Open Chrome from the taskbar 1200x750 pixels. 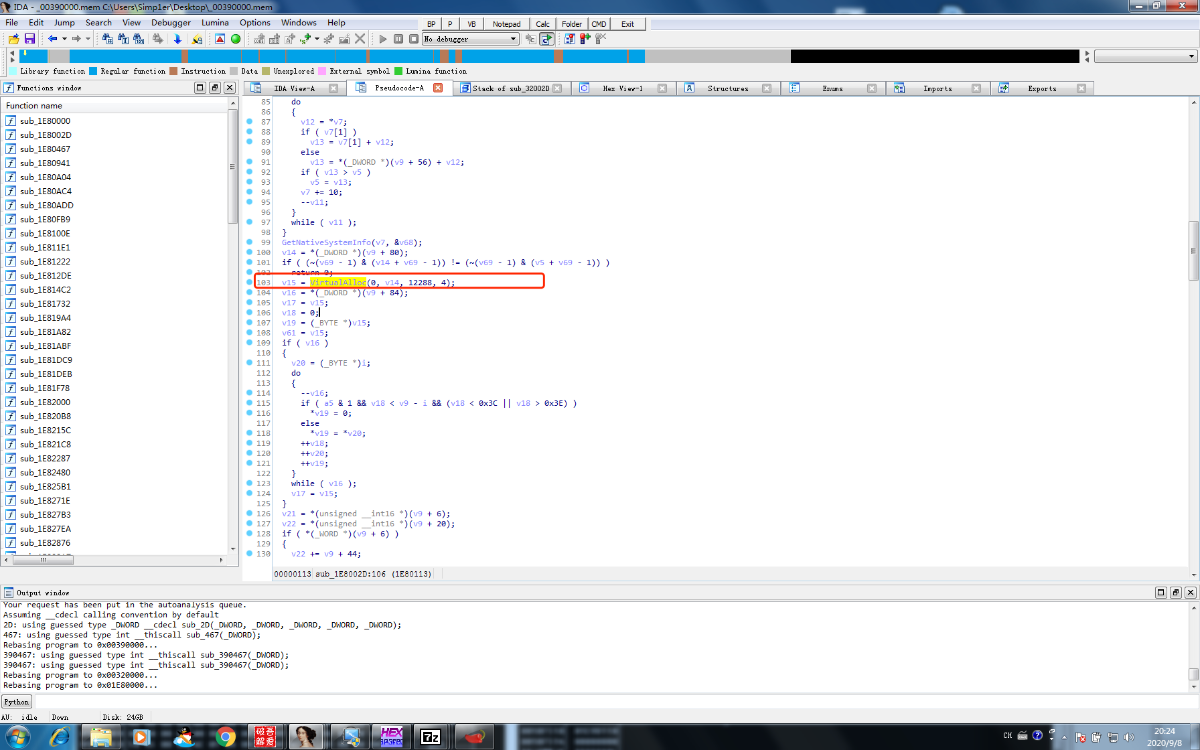225,736
